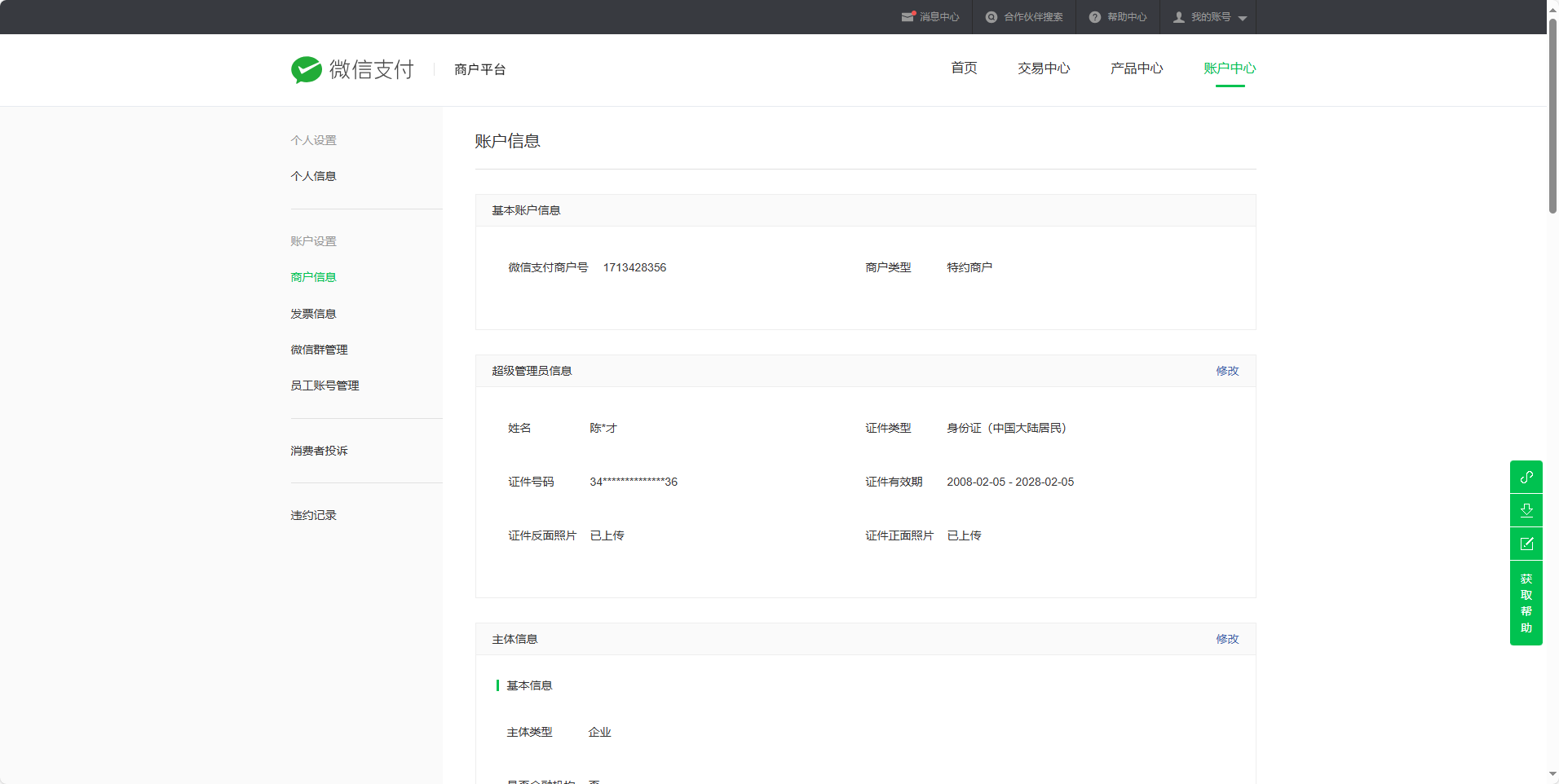Click the 商户平台 label in header
Screen dimensions: 1559x784
(x=480, y=69)
